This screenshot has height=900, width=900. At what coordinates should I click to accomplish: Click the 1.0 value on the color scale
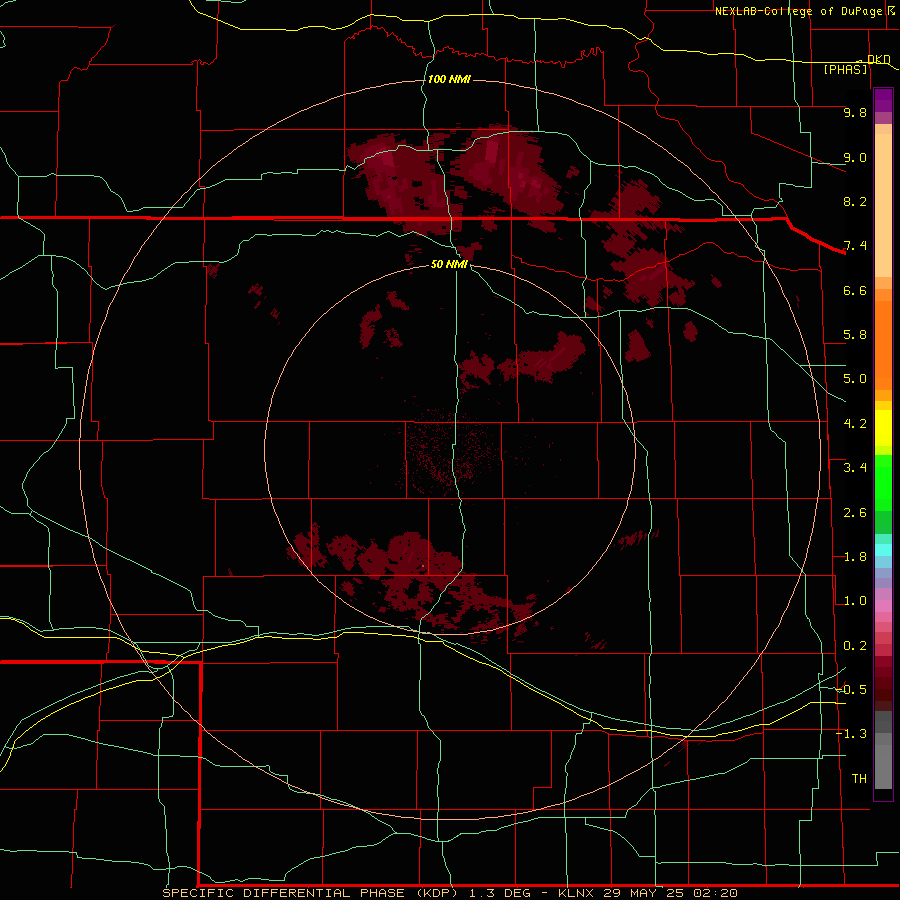coord(855,601)
